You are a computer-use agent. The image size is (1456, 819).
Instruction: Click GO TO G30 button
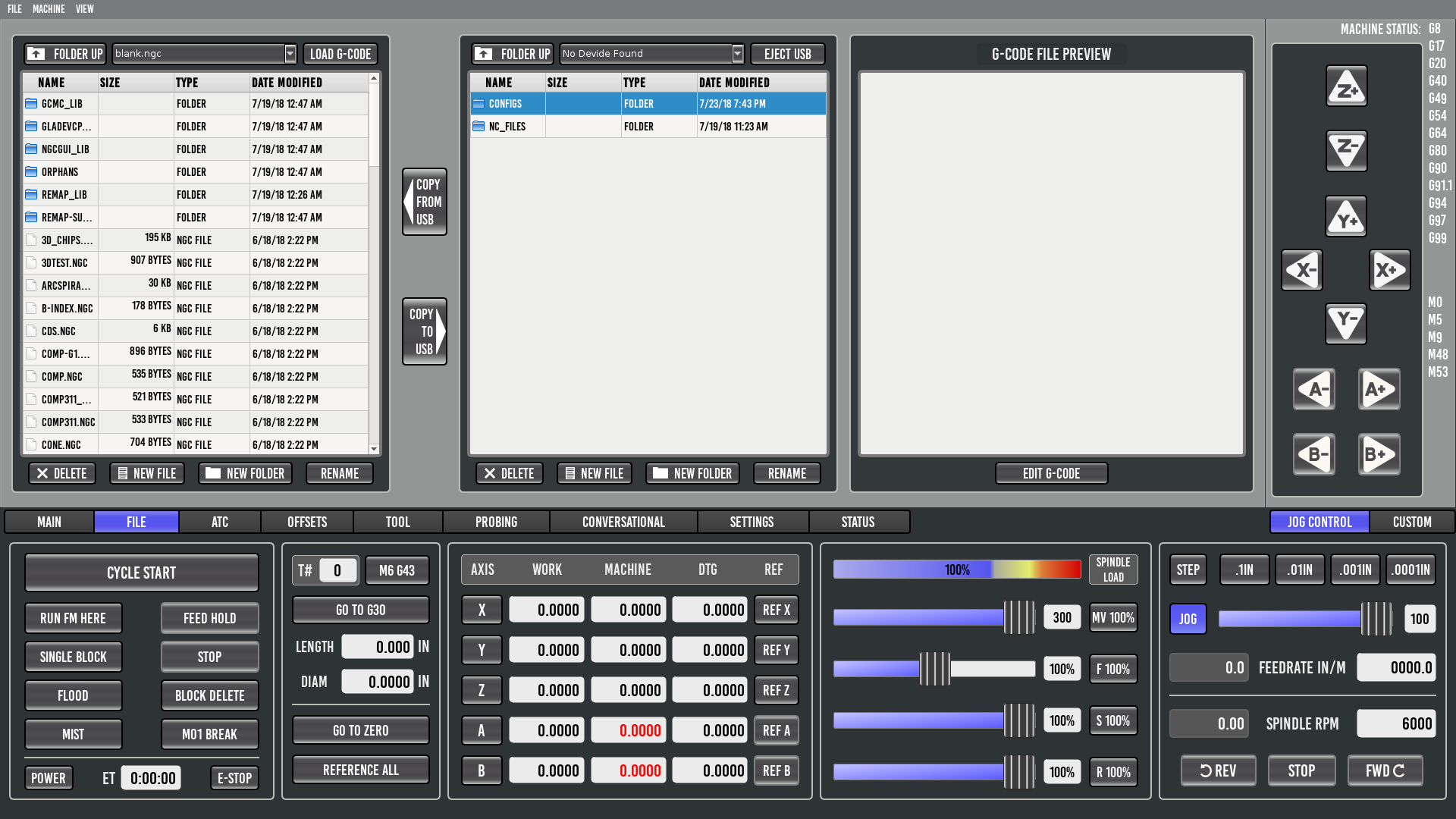coord(361,610)
